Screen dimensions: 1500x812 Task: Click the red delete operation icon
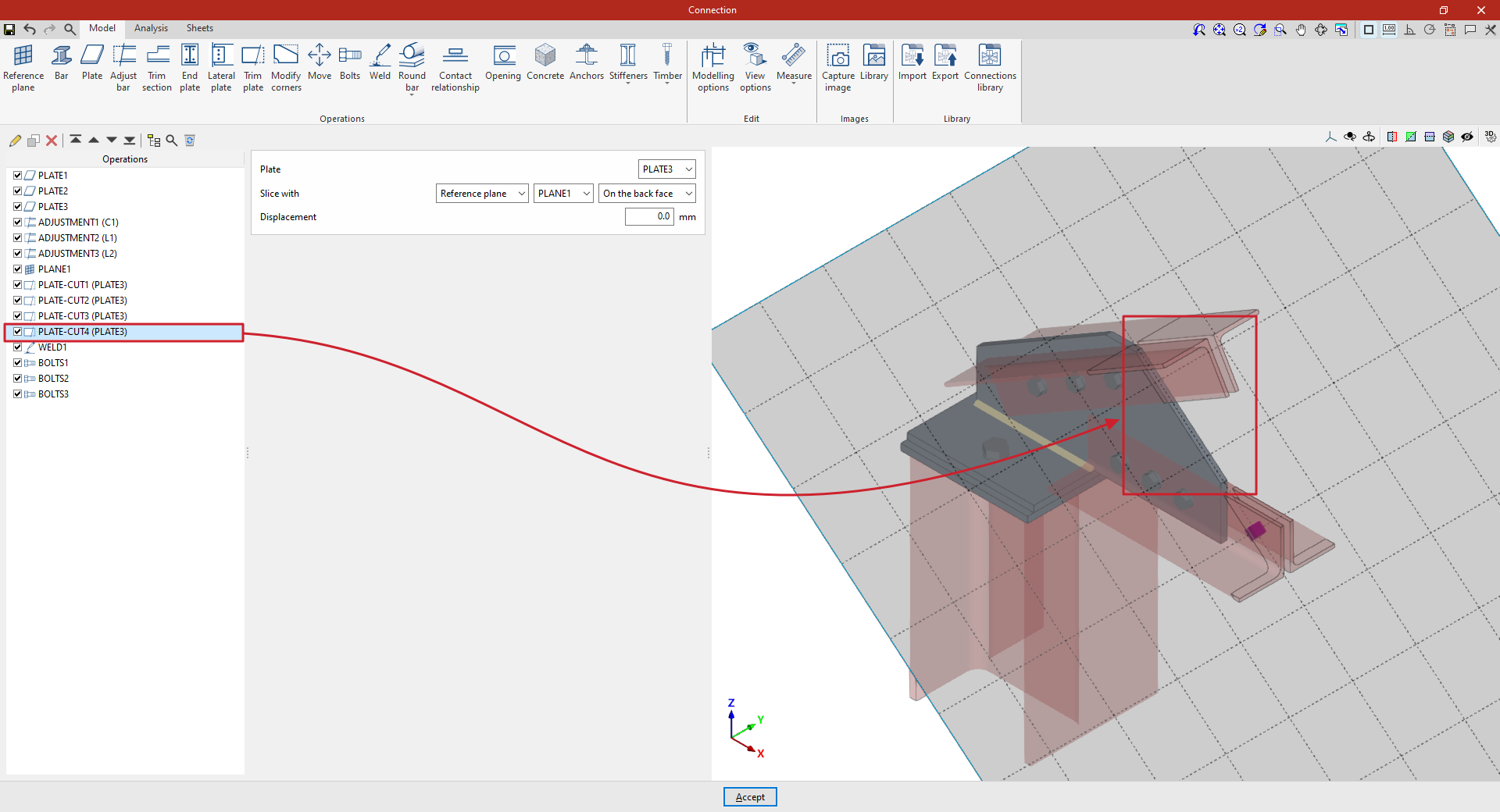pos(52,141)
